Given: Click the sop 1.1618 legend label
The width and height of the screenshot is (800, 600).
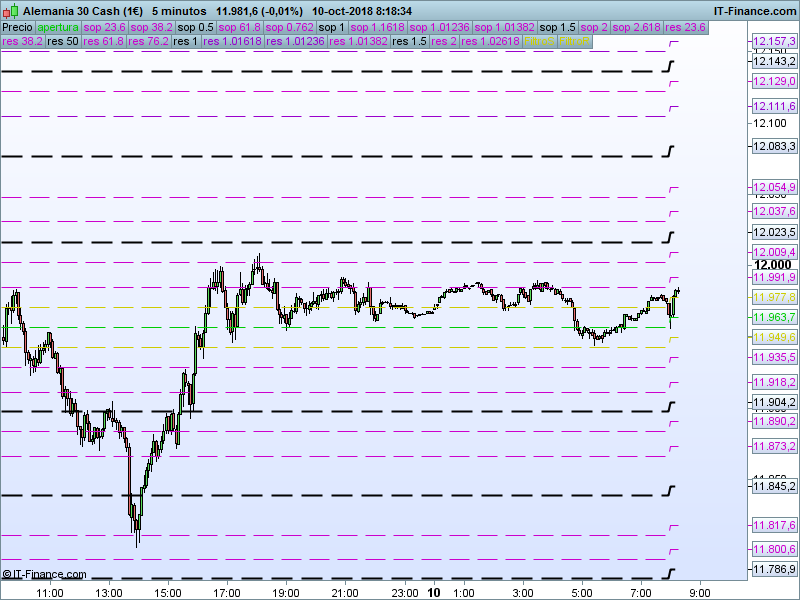Looking at the screenshot, I should tap(378, 28).
